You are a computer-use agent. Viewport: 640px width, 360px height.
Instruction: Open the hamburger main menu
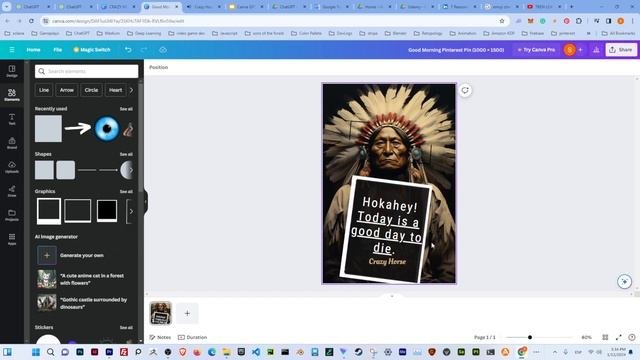click(x=12, y=50)
